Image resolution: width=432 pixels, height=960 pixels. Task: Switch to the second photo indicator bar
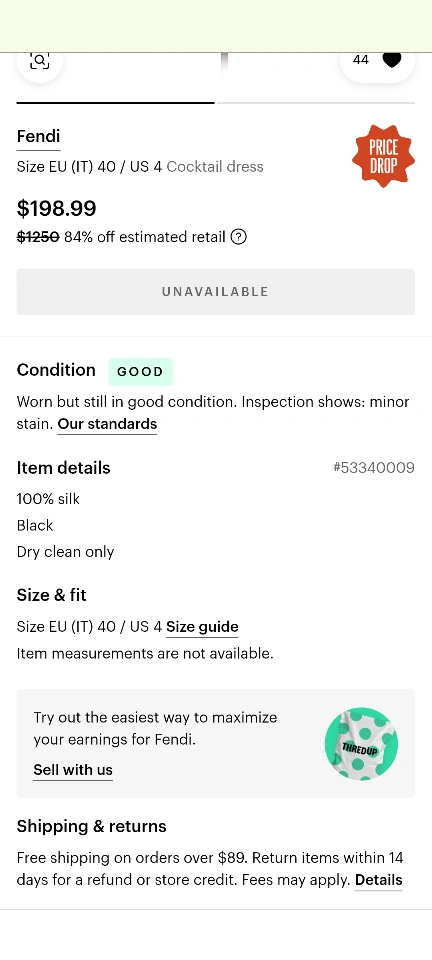pyautogui.click(x=316, y=103)
